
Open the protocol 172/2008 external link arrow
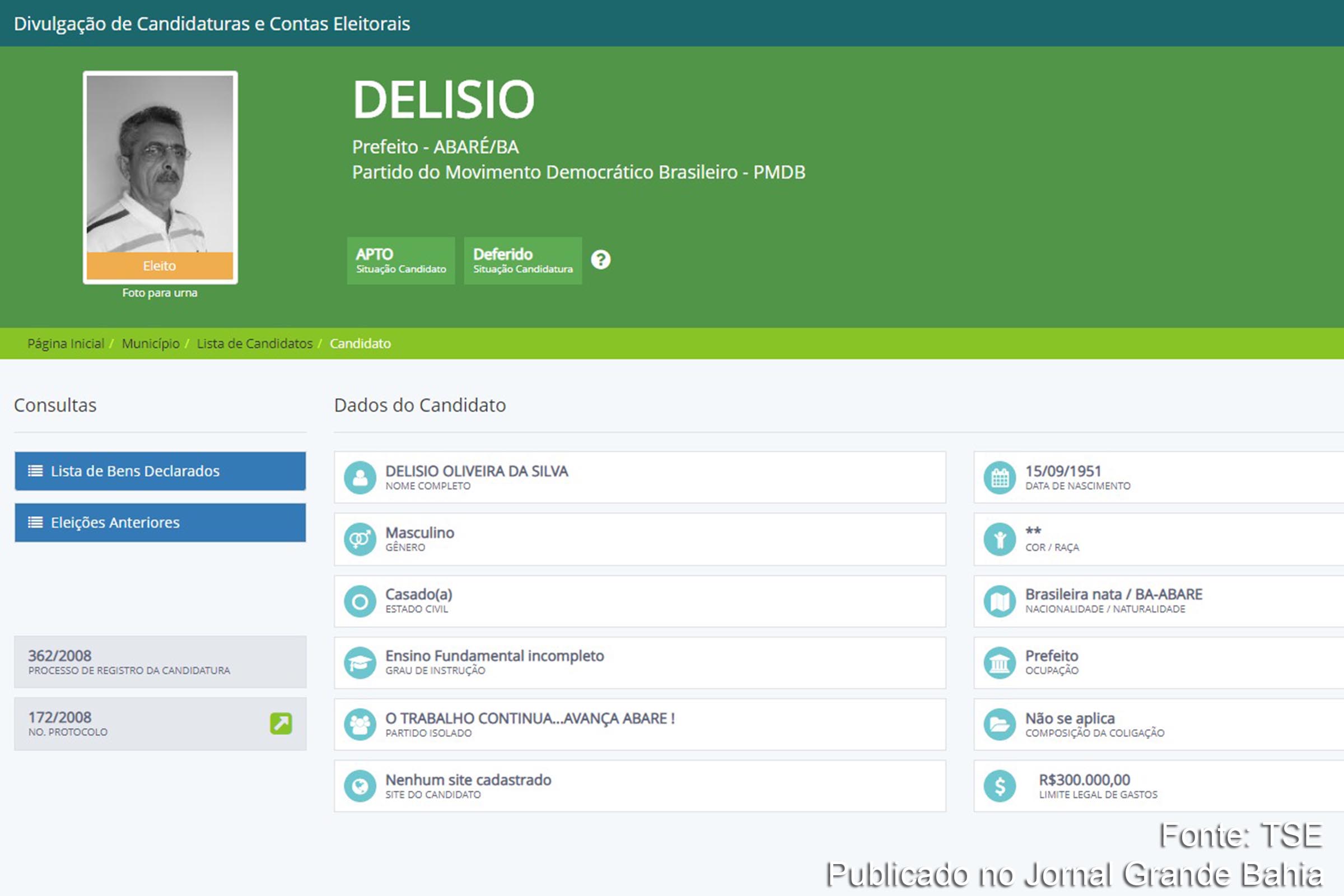pyautogui.click(x=281, y=723)
